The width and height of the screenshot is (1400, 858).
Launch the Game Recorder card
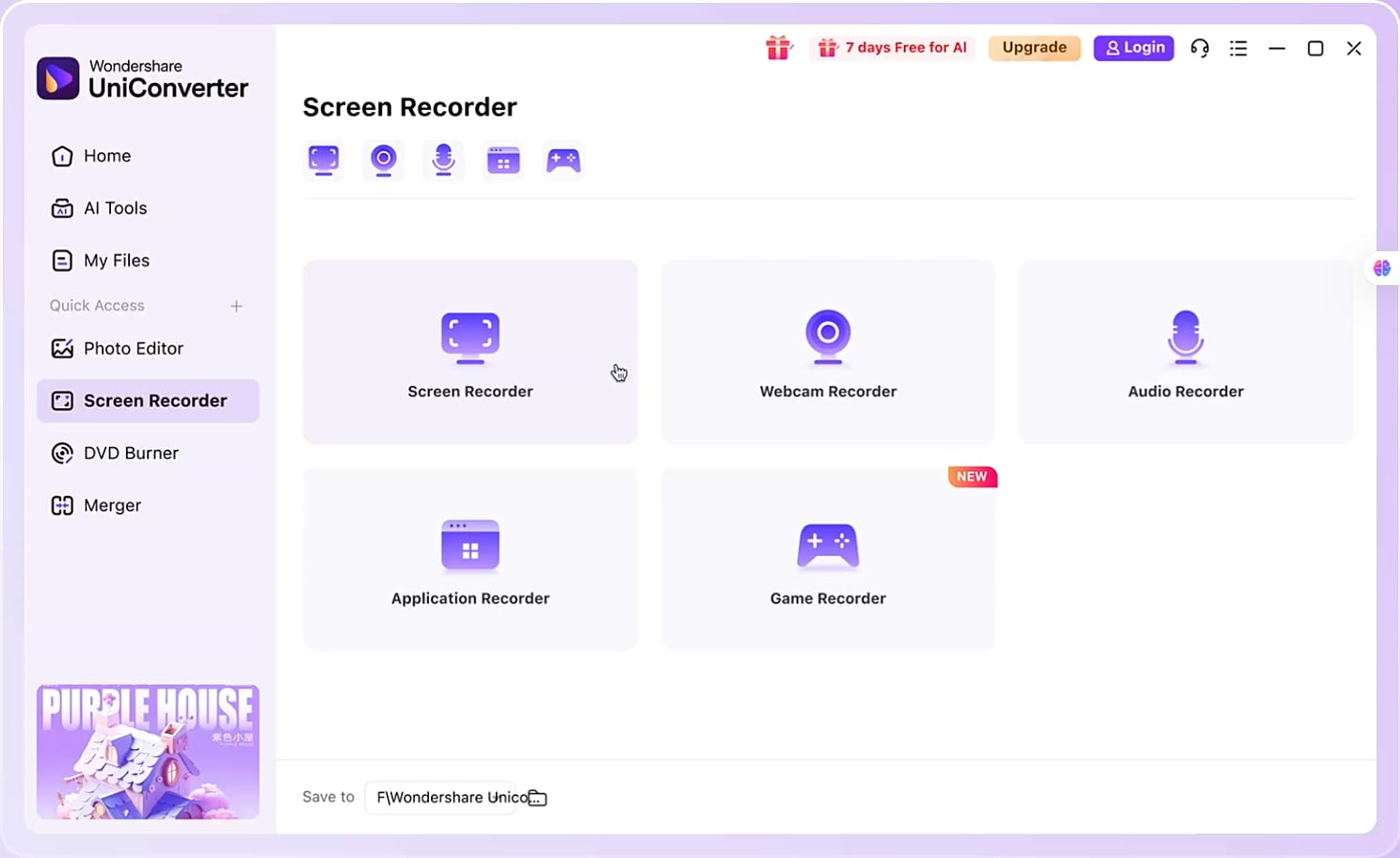pyautogui.click(x=828, y=559)
